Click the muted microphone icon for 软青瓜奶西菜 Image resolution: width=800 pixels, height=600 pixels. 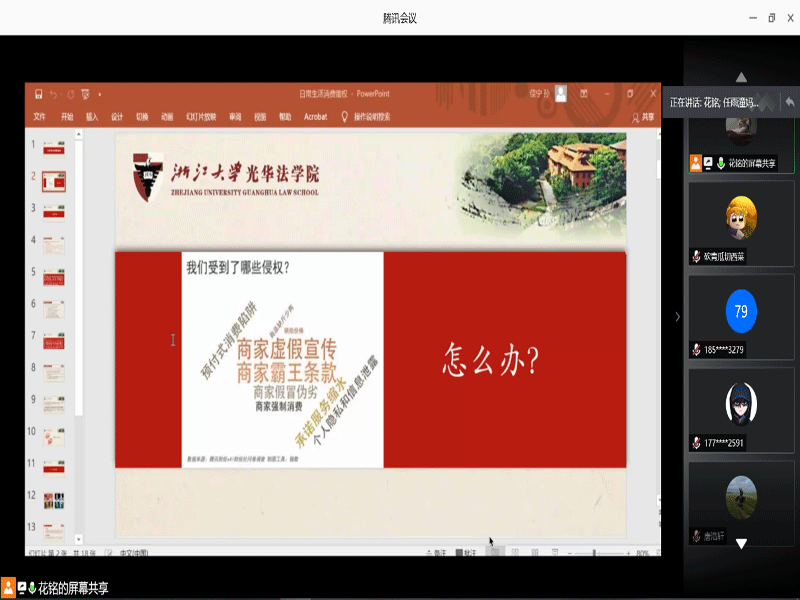[695, 257]
